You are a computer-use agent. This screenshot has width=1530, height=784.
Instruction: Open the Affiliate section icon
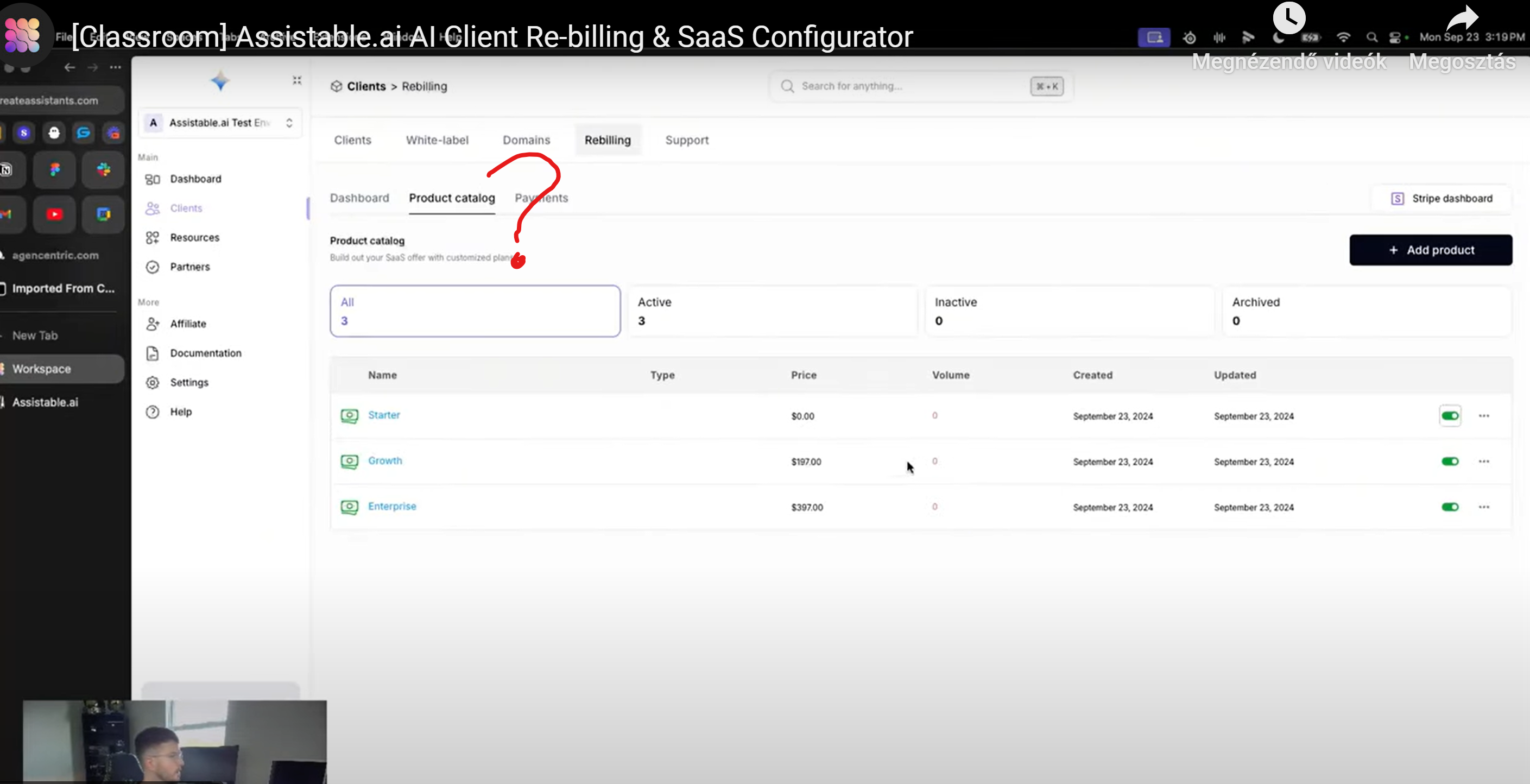153,324
